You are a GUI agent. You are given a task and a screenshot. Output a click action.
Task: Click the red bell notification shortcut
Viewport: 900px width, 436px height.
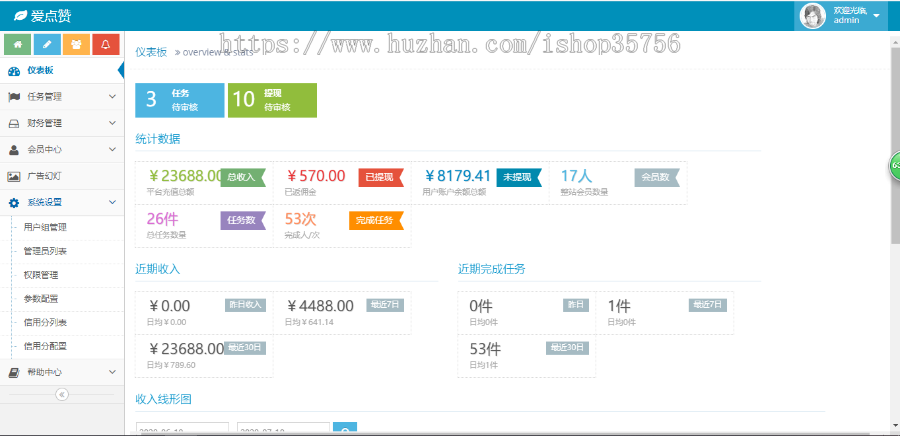coord(105,45)
